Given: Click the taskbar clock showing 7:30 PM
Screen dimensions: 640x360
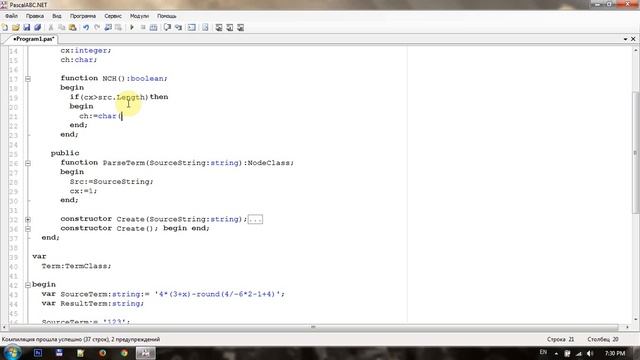Looking at the screenshot, I should [x=615, y=353].
